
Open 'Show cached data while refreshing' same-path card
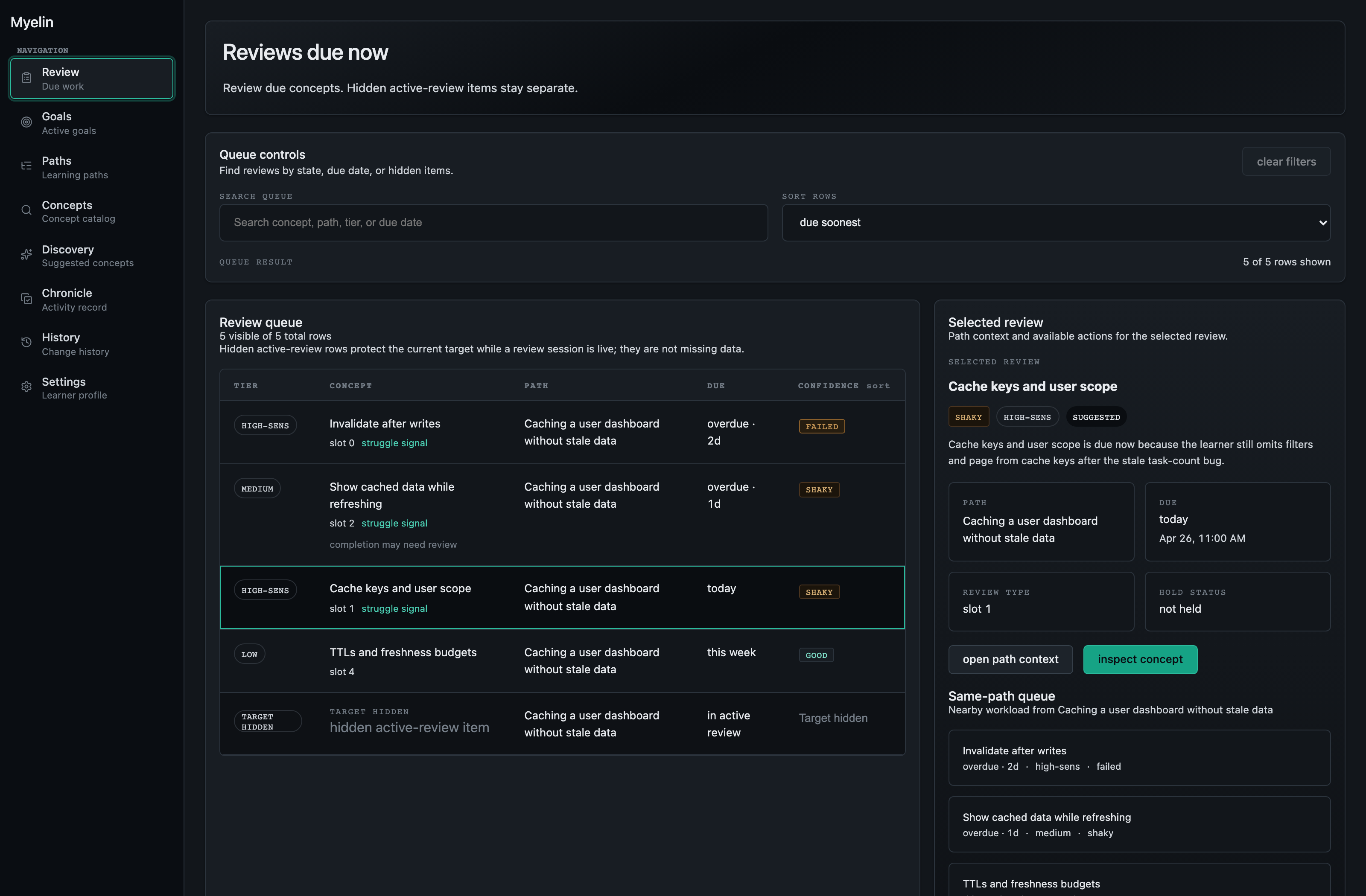tap(1139, 824)
